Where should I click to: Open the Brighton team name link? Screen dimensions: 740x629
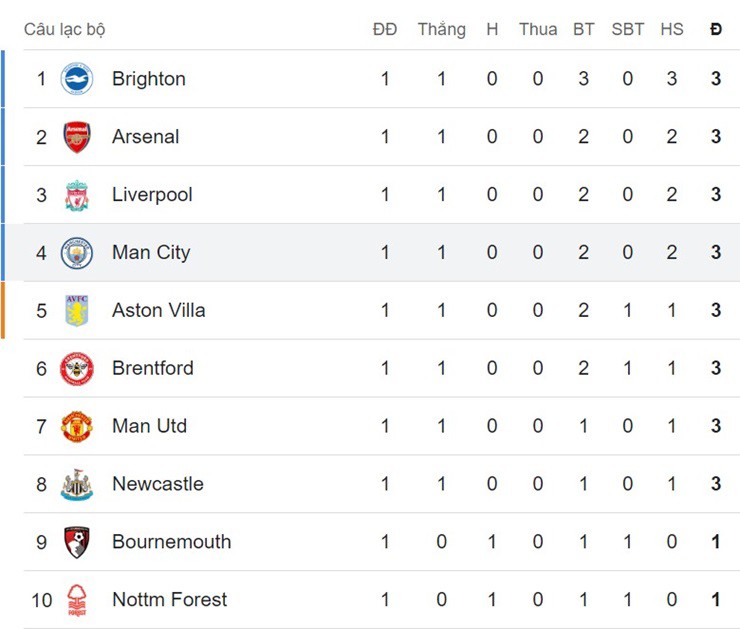149,79
